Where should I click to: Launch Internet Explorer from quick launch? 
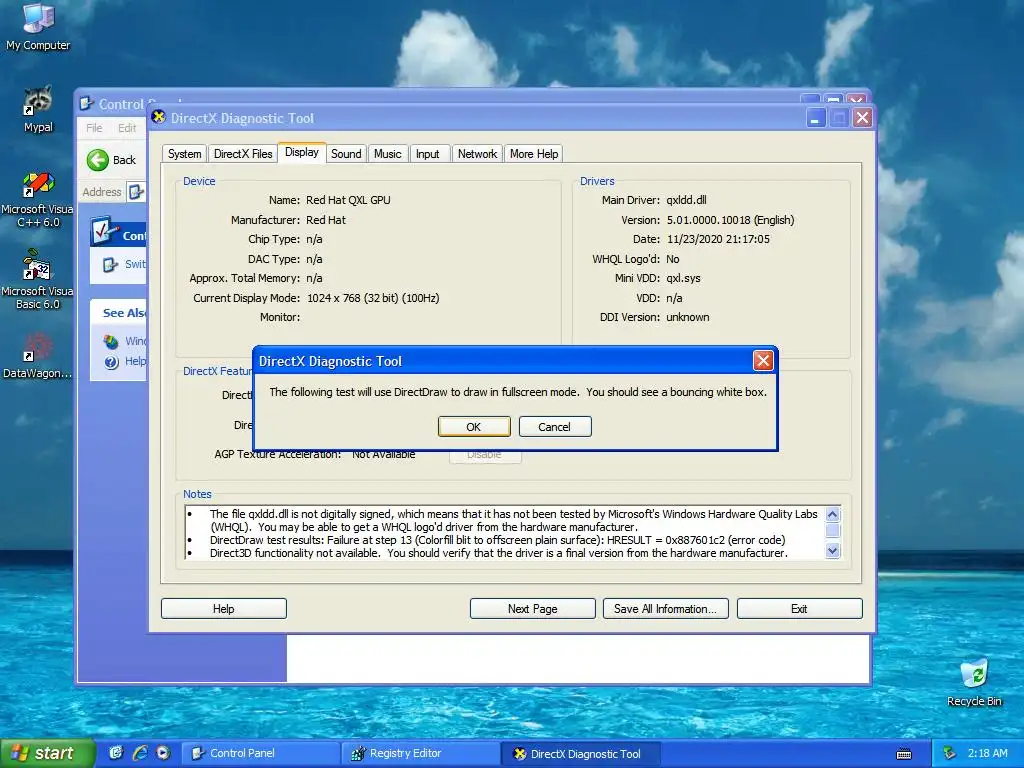140,753
